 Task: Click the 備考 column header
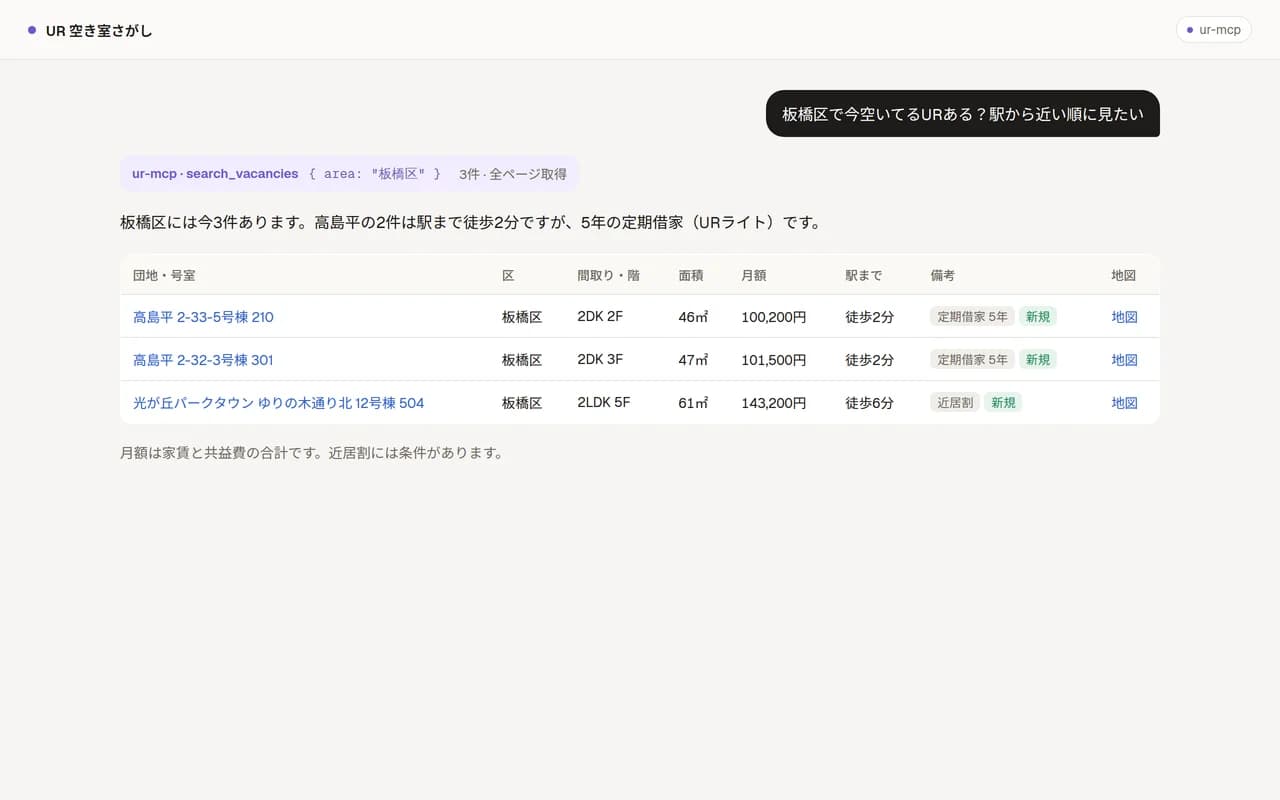(x=943, y=275)
